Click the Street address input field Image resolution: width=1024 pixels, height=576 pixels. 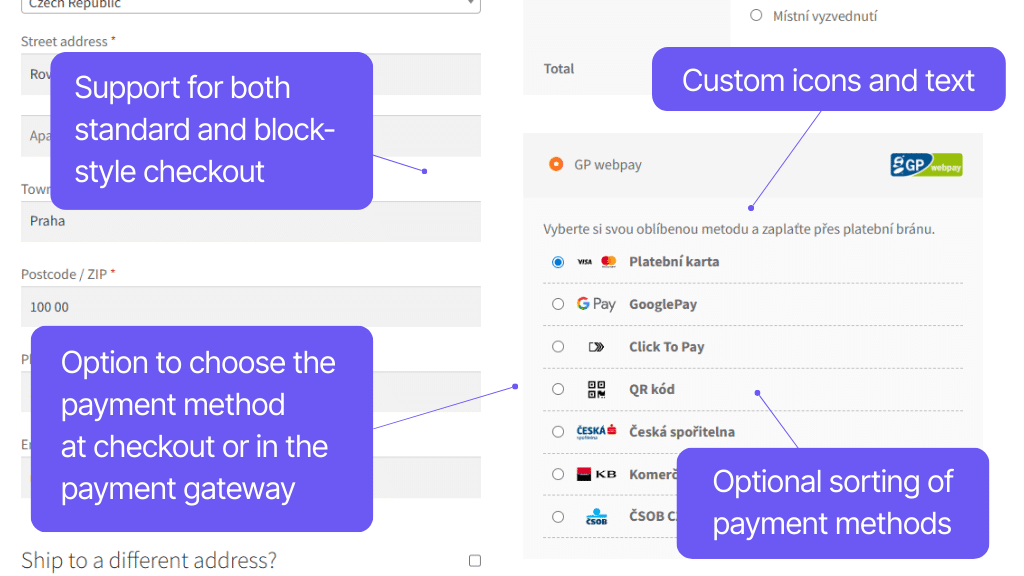click(x=251, y=74)
